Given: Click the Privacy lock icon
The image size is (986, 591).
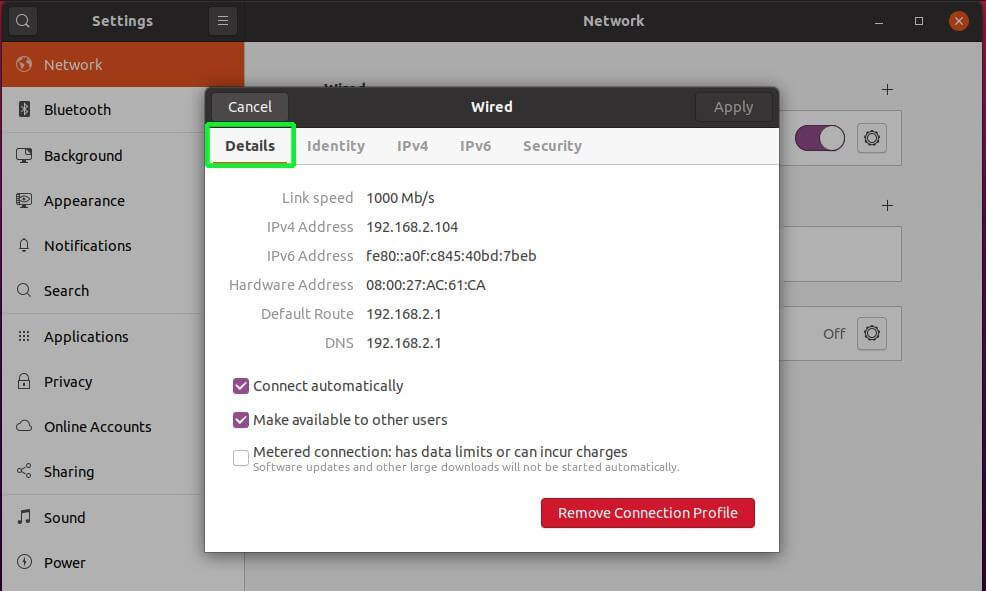Looking at the screenshot, I should pyautogui.click(x=24, y=382).
